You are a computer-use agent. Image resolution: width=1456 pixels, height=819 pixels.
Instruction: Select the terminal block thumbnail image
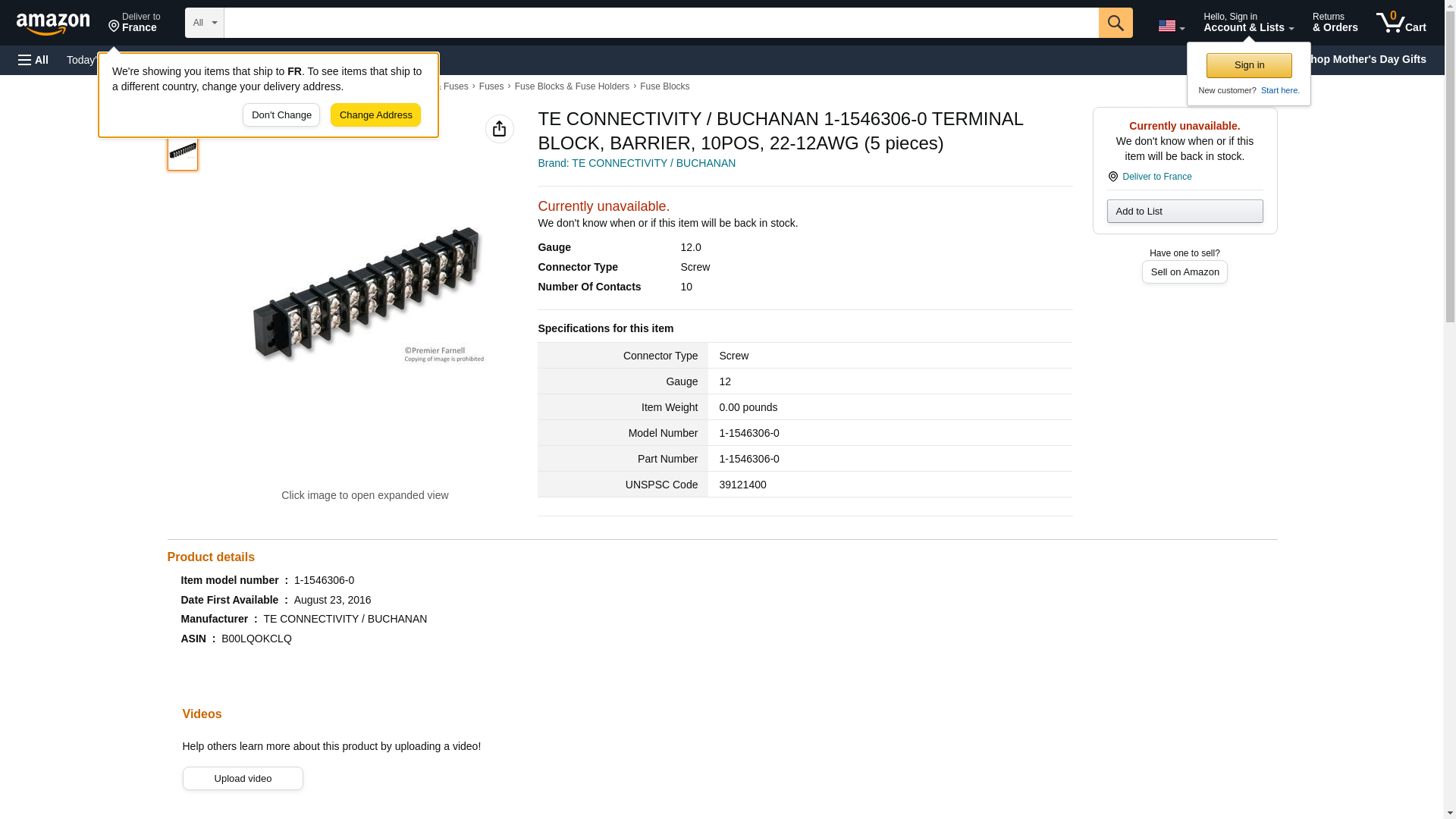[x=183, y=152]
